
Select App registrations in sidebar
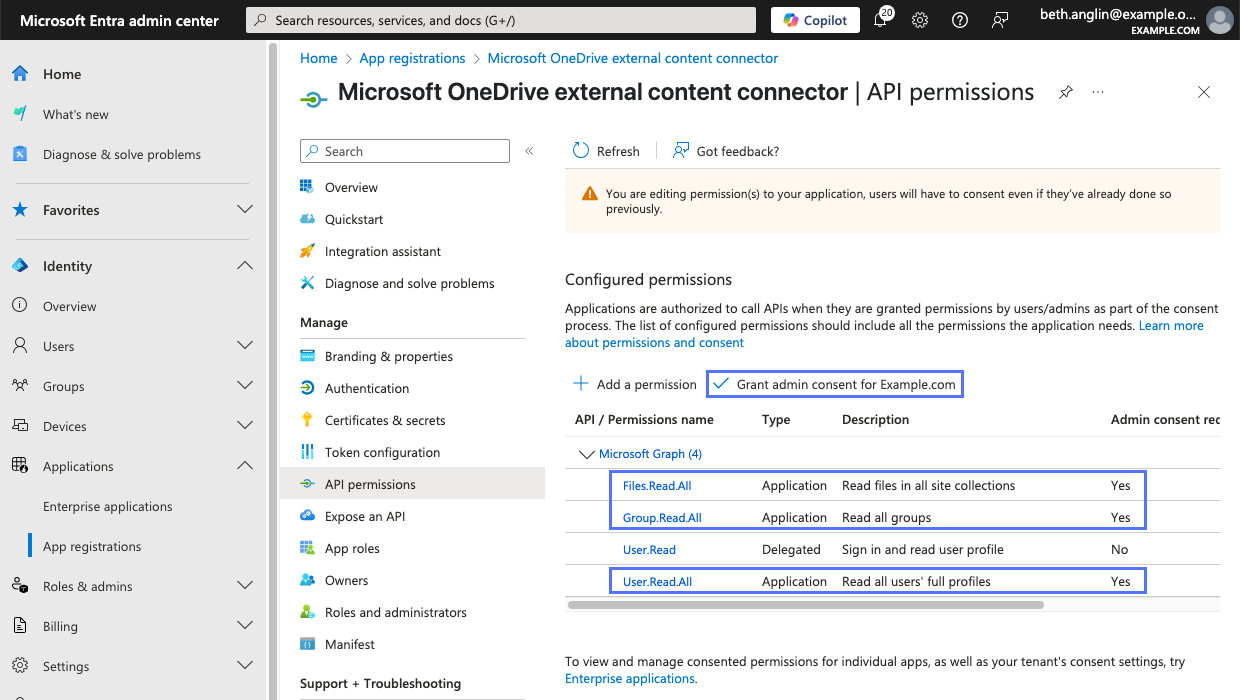pyautogui.click(x=92, y=546)
